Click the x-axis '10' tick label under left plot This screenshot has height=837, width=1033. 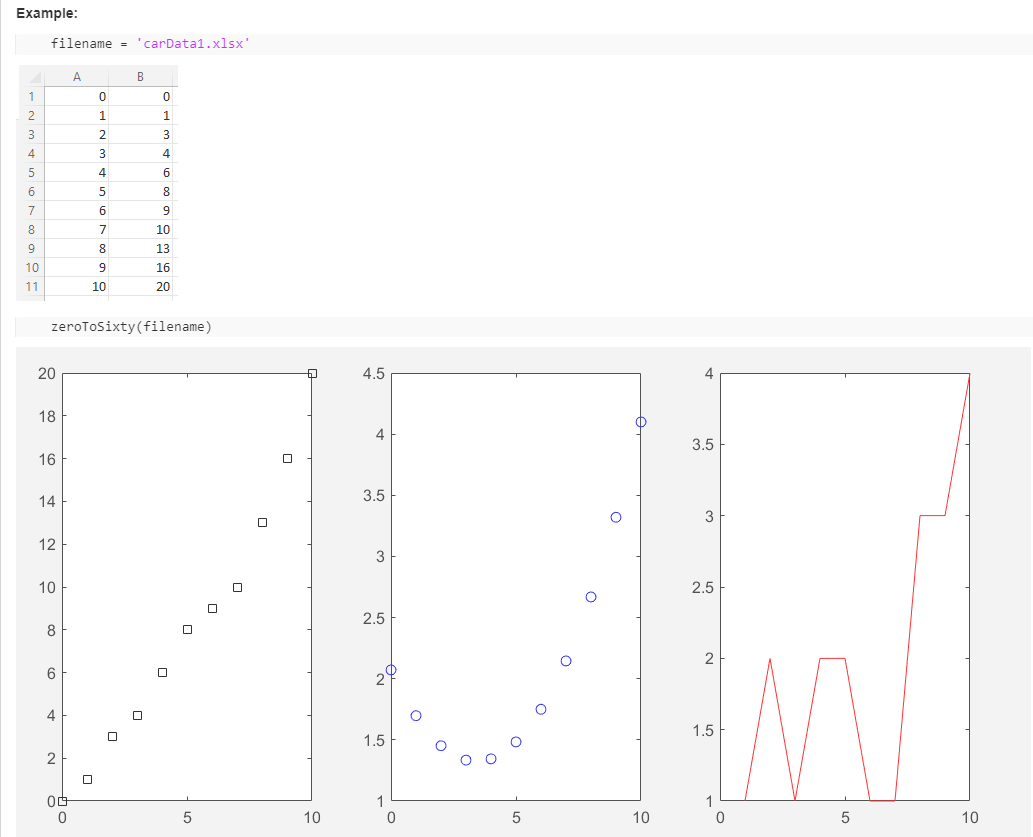click(312, 818)
